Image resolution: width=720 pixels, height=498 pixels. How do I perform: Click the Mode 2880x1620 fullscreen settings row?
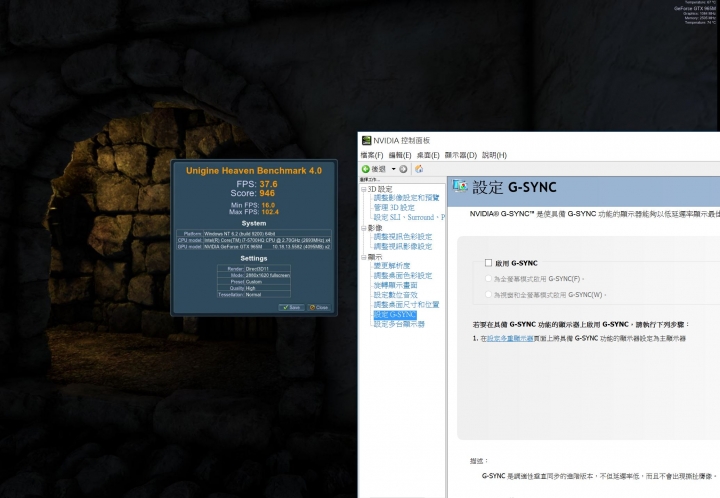pos(254,275)
